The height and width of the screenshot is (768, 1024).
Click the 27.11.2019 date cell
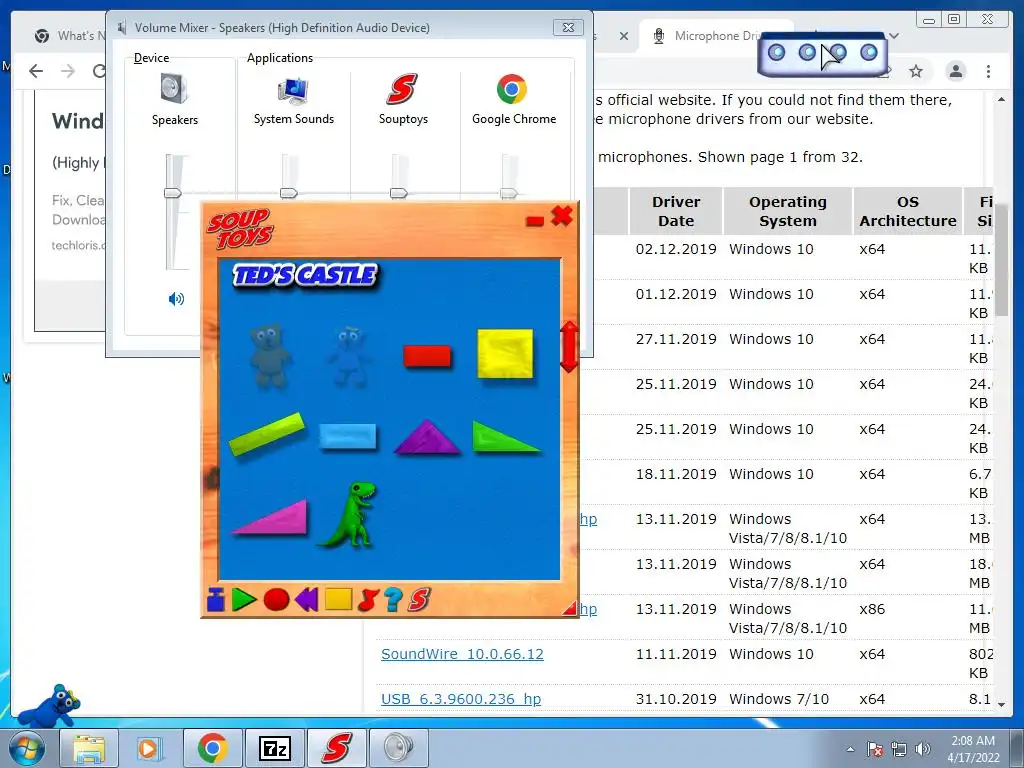coord(676,339)
